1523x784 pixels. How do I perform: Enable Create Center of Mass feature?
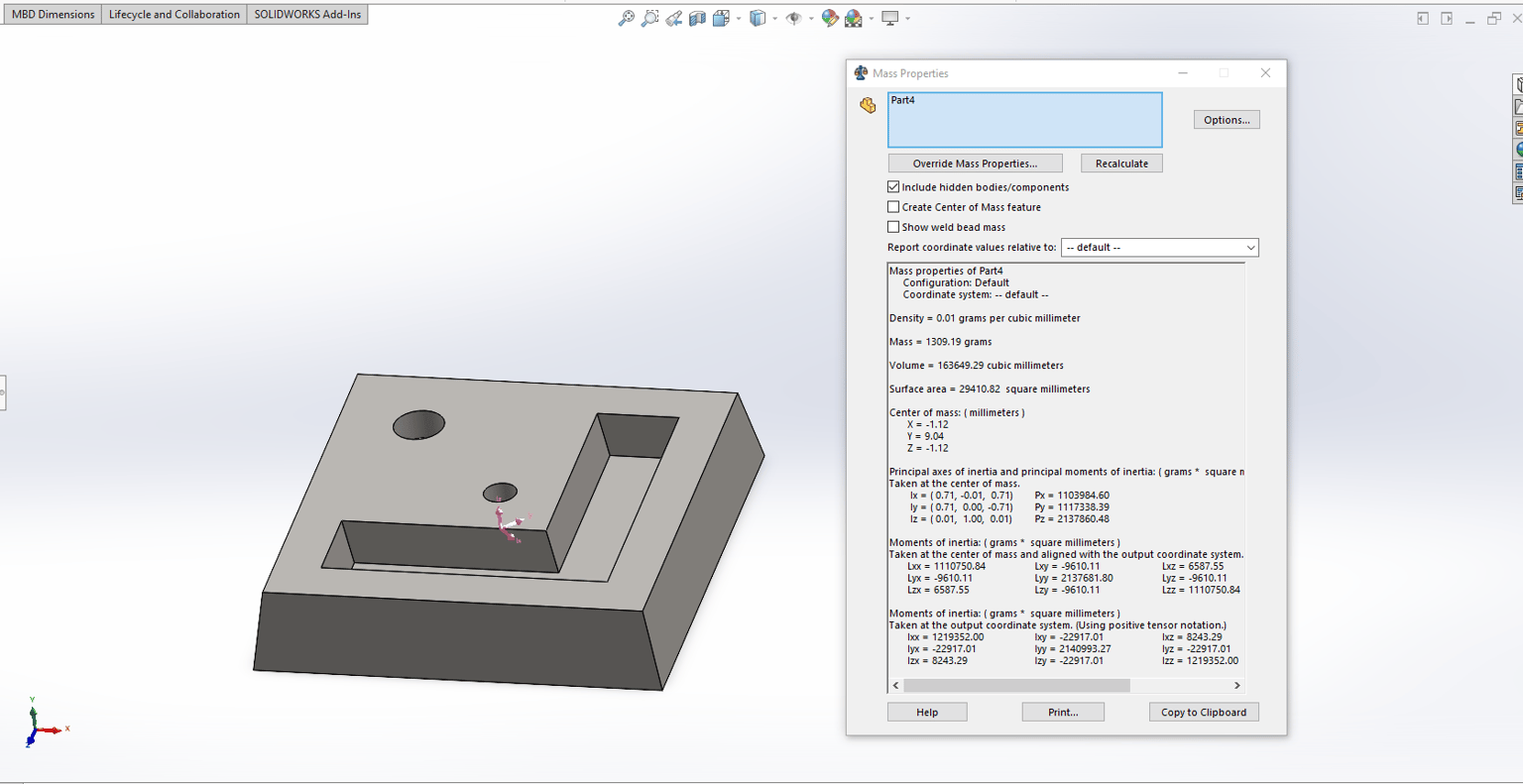point(893,207)
